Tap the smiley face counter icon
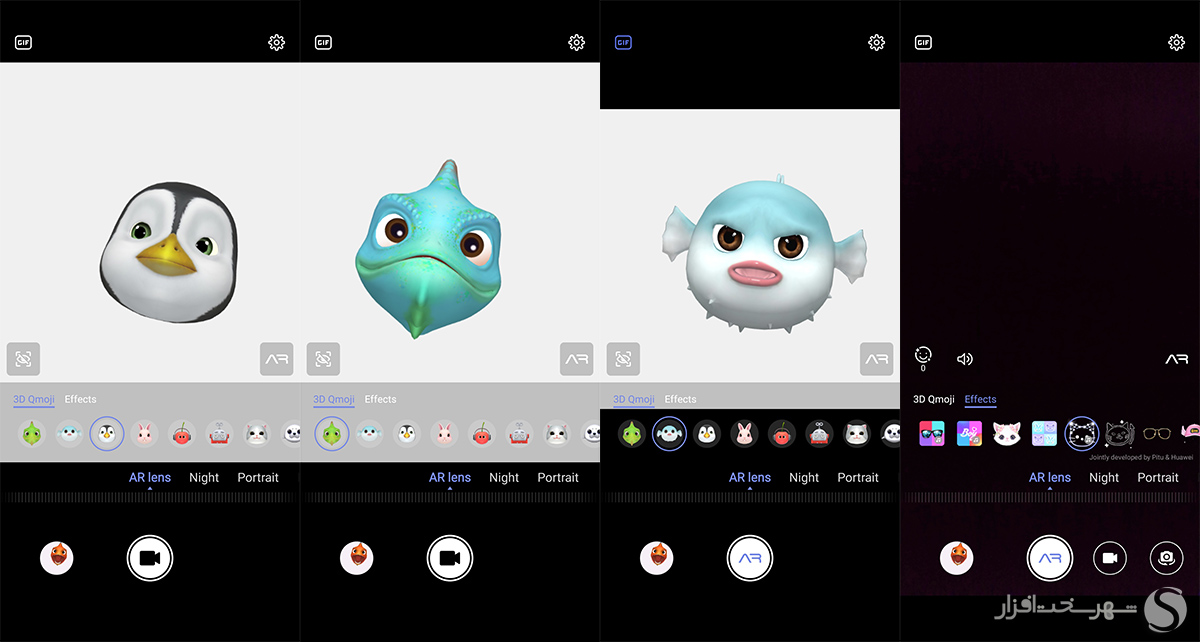This screenshot has width=1200, height=642. [x=923, y=356]
